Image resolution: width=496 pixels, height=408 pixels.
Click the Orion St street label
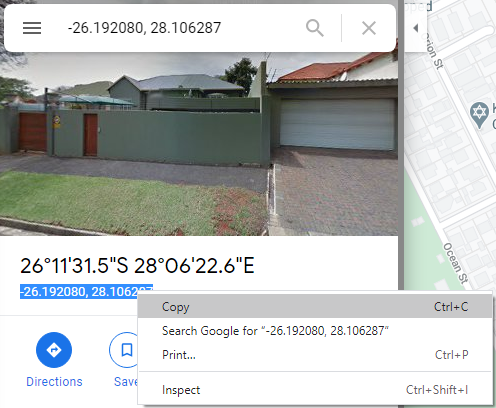pyautogui.click(x=432, y=50)
